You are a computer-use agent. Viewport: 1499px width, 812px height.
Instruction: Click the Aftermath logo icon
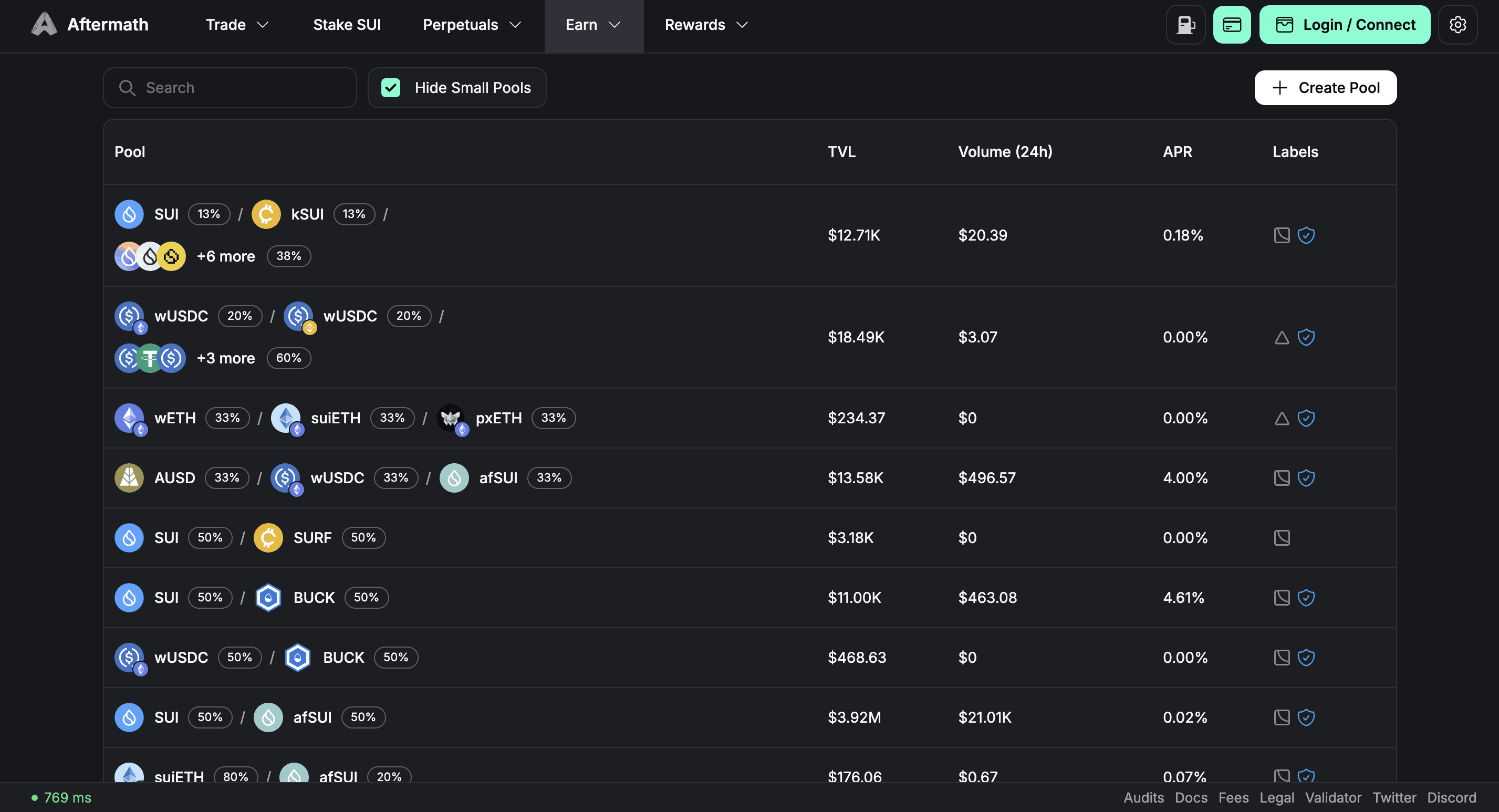[x=44, y=25]
